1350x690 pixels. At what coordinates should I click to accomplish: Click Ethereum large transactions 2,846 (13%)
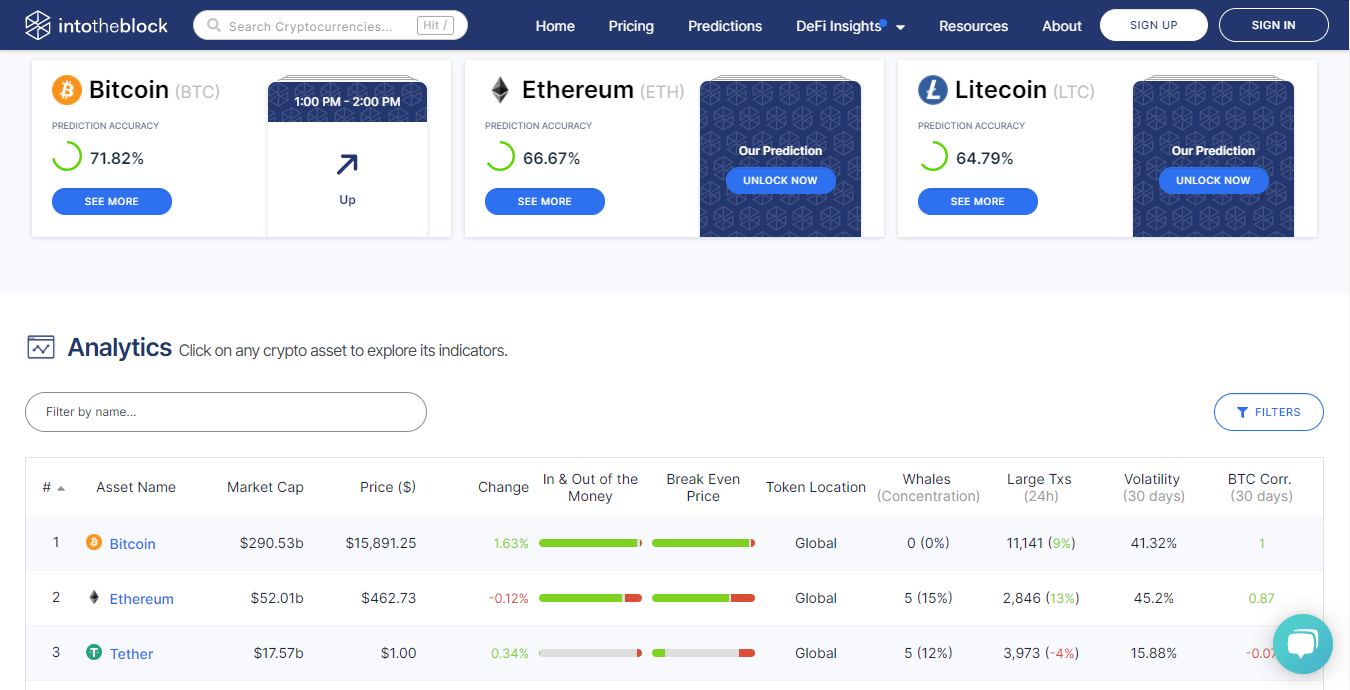1040,598
